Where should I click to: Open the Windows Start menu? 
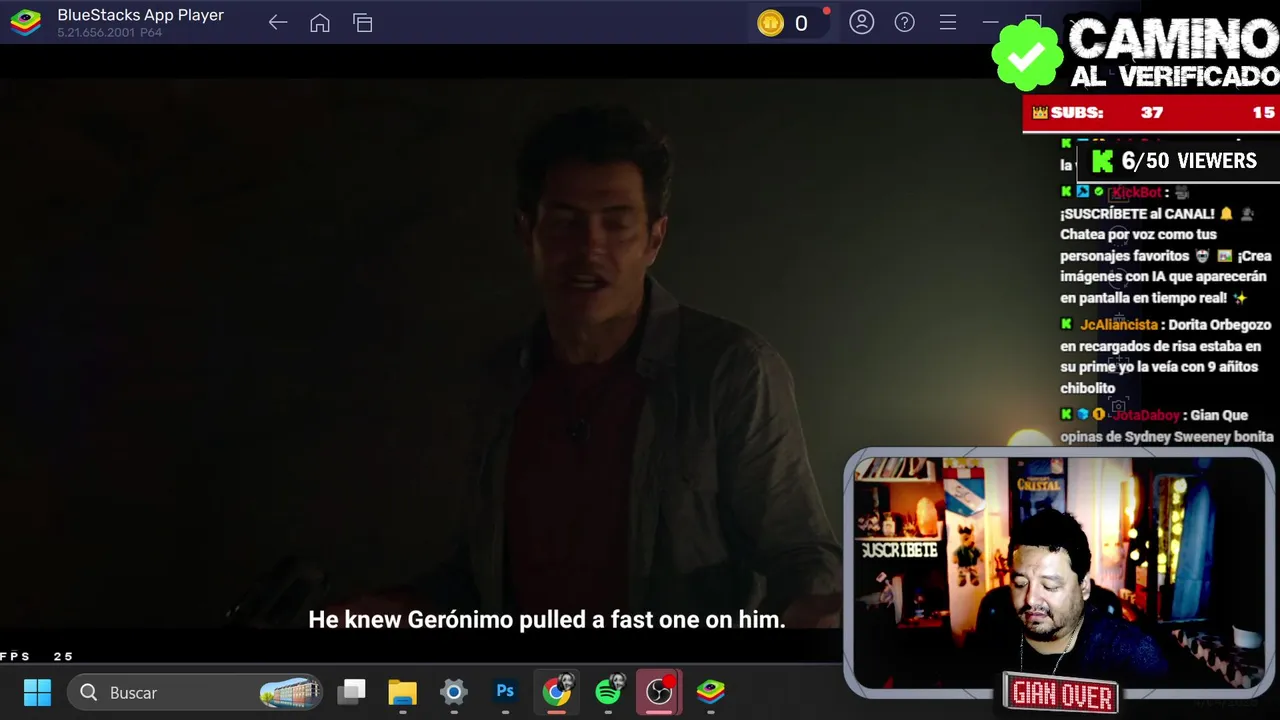(37, 692)
